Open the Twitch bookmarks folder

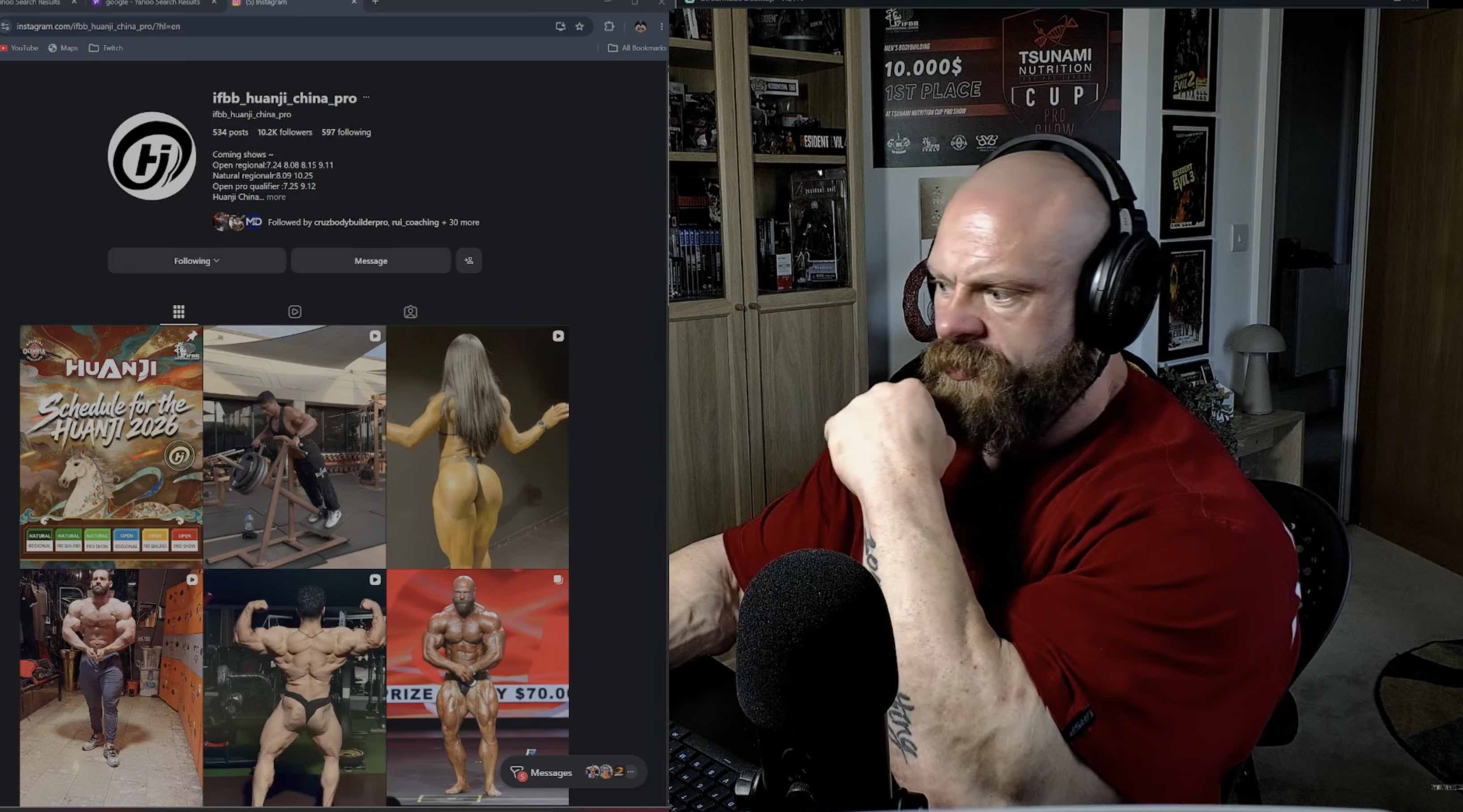pos(106,48)
